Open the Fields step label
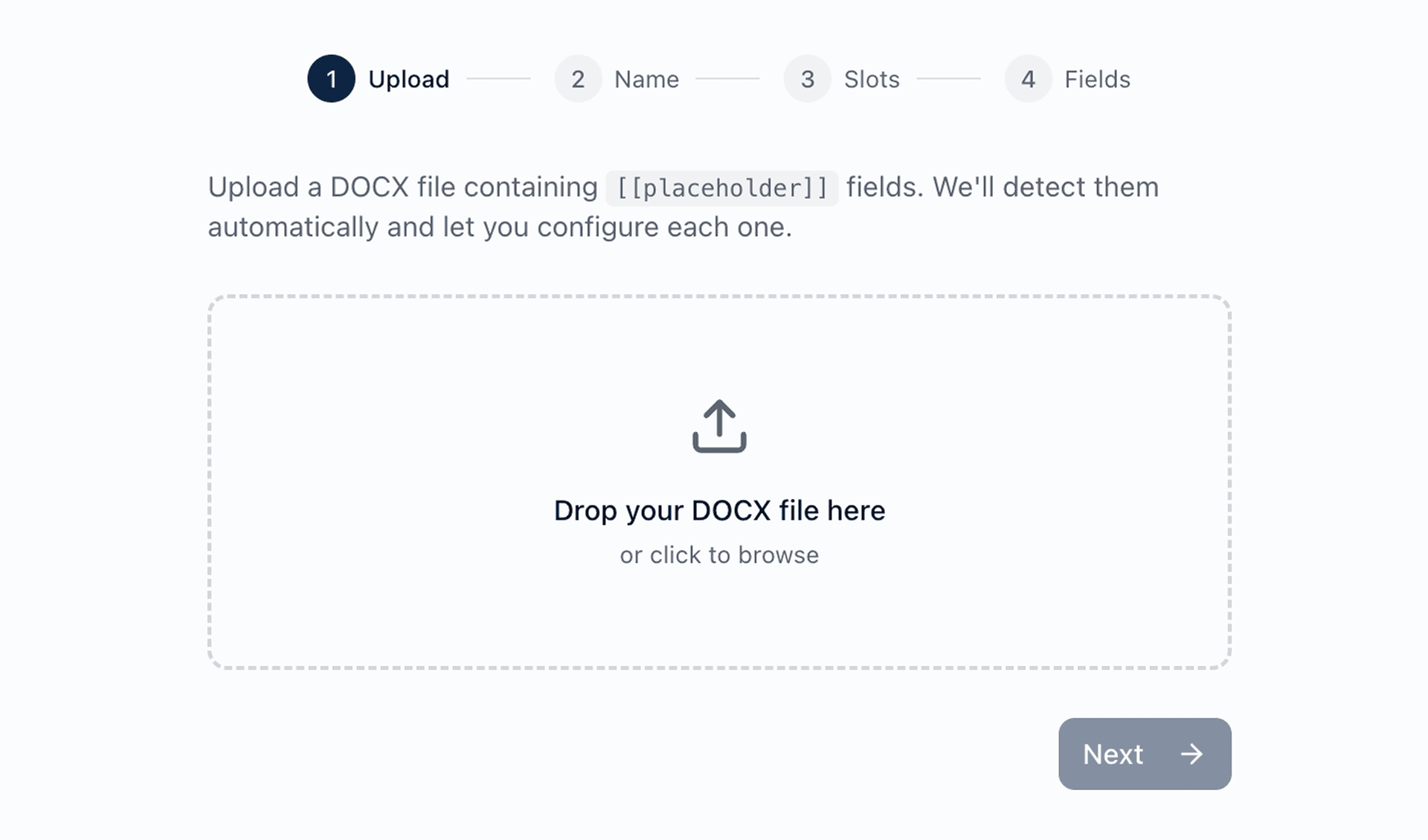Screen dimensions: 1428x840 [1097, 79]
